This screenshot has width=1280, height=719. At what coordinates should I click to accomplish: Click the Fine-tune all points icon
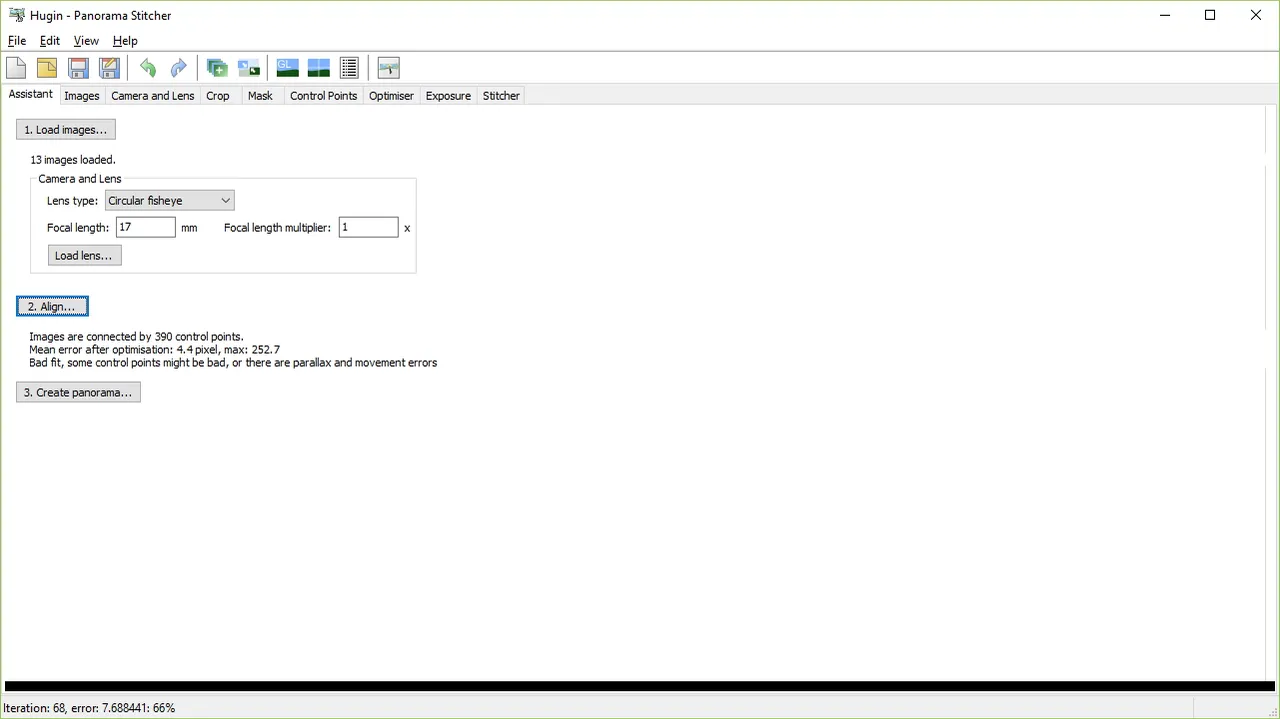point(249,68)
